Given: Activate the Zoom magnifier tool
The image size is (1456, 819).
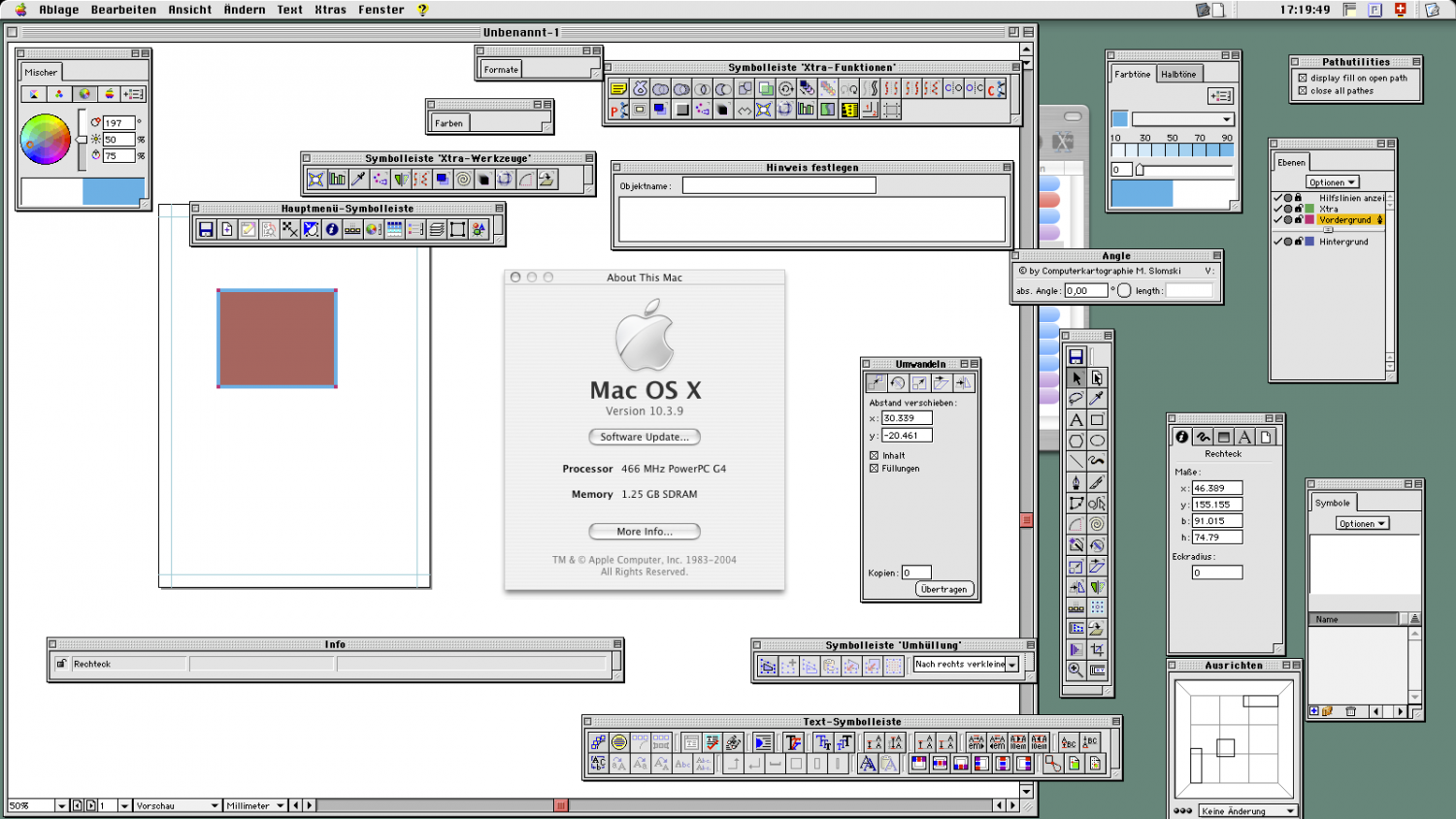Looking at the screenshot, I should click(x=1075, y=670).
